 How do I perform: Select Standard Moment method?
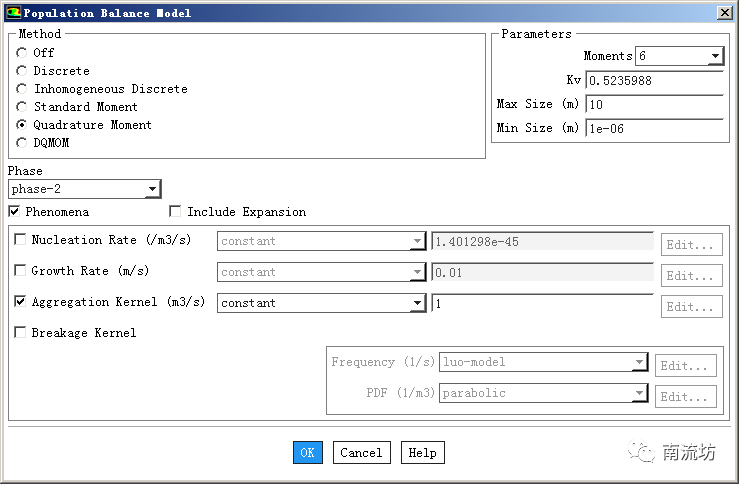click(22, 107)
